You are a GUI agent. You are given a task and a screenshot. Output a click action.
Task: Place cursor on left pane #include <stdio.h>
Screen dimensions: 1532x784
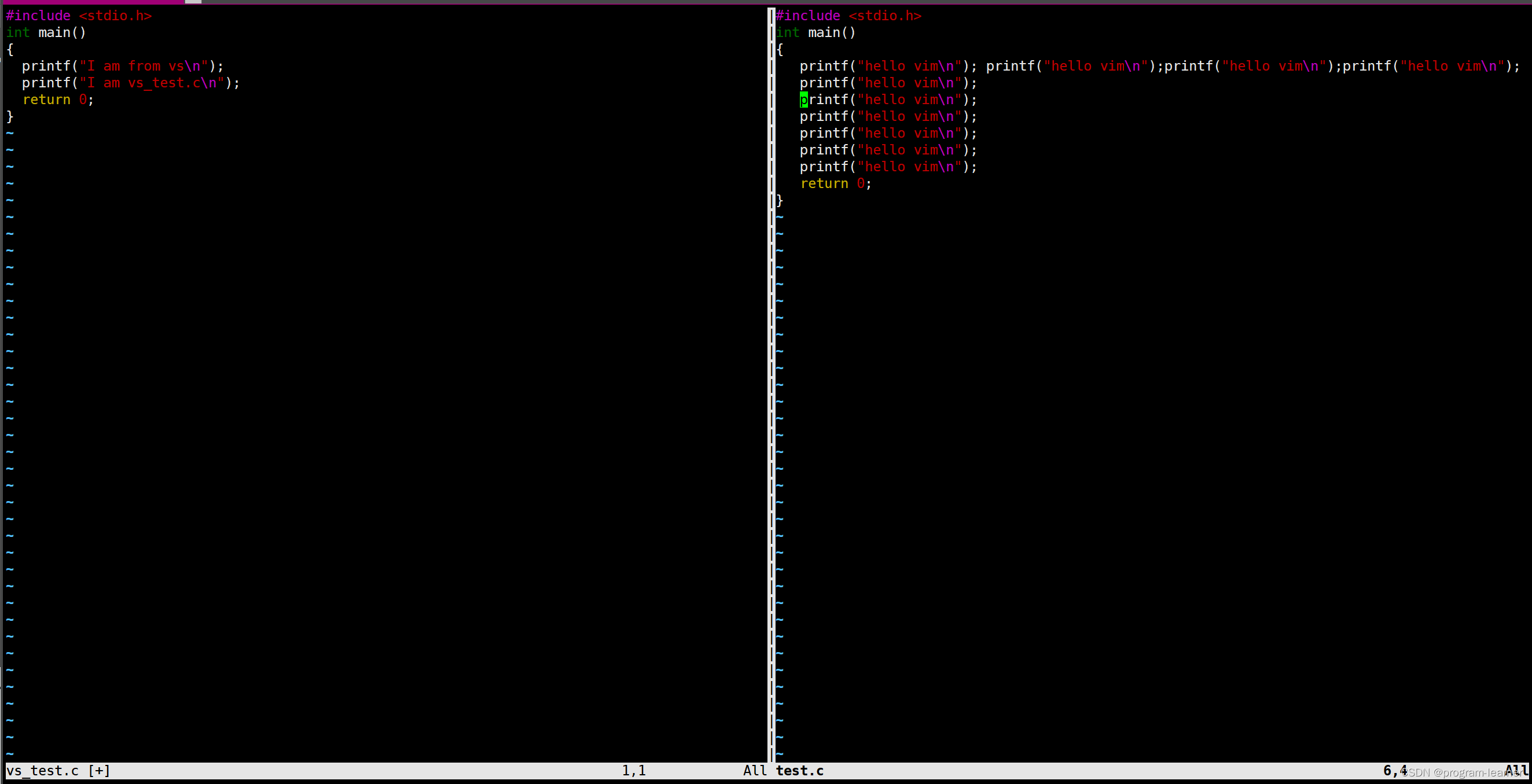click(79, 16)
